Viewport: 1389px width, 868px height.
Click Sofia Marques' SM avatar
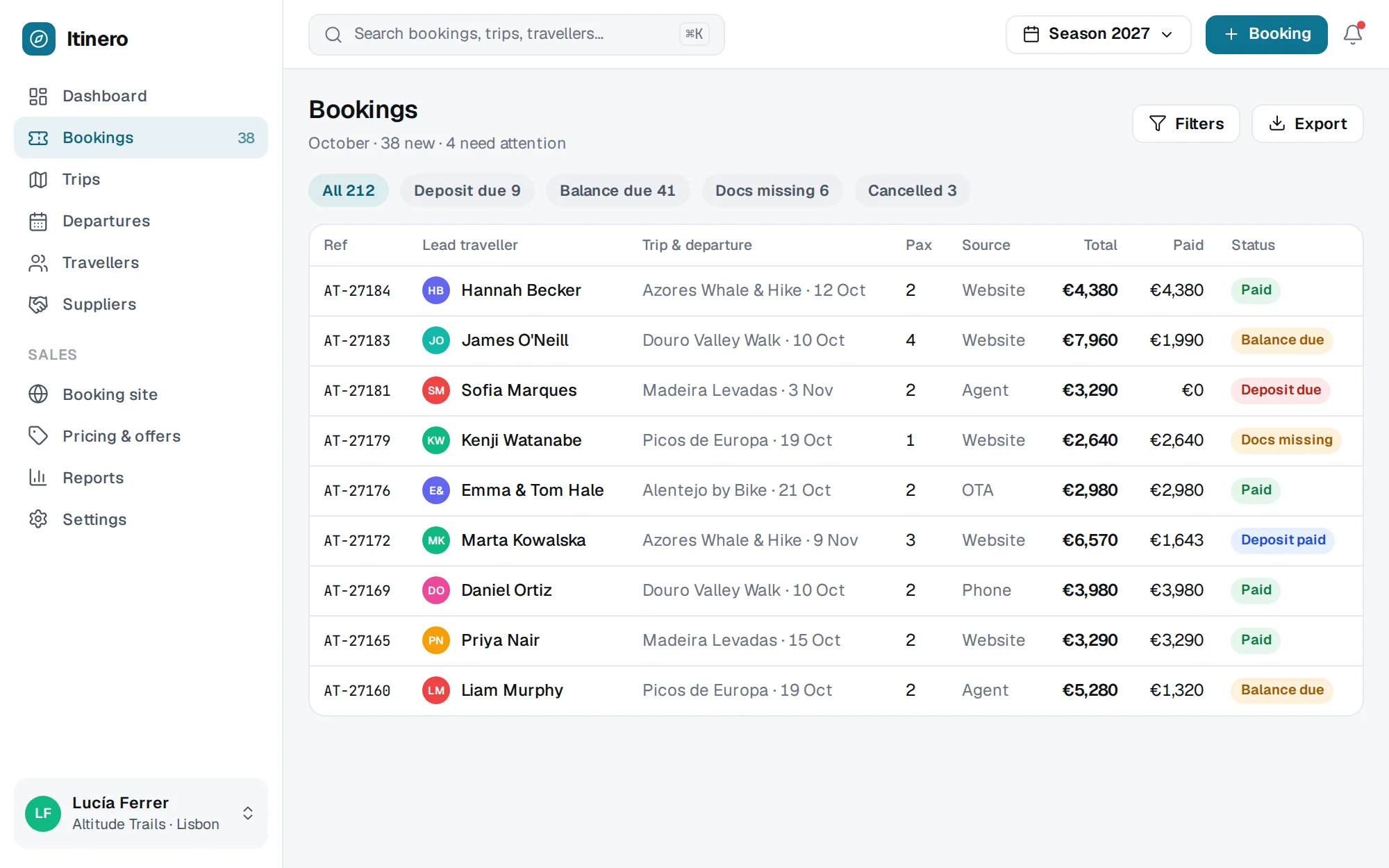coord(436,390)
